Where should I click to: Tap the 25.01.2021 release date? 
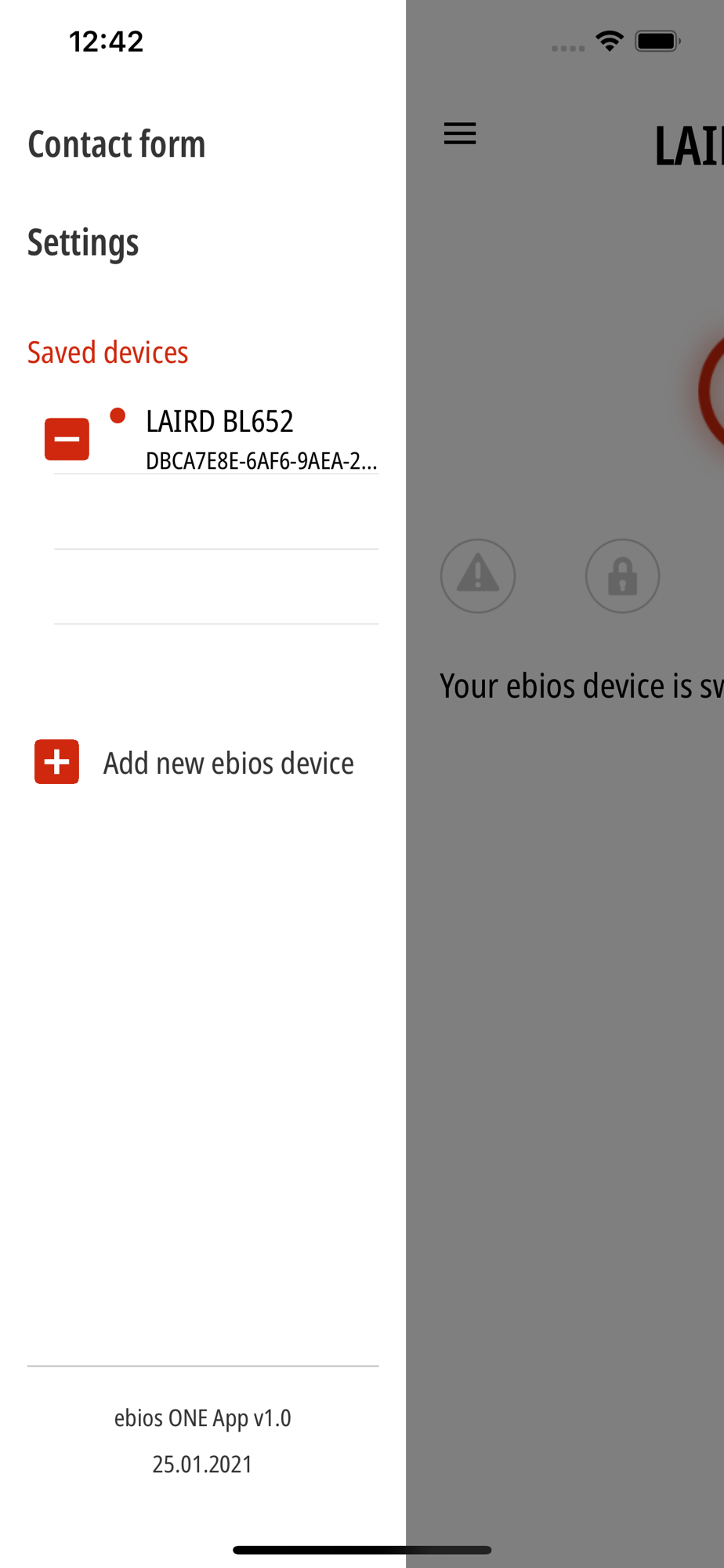(x=203, y=1464)
